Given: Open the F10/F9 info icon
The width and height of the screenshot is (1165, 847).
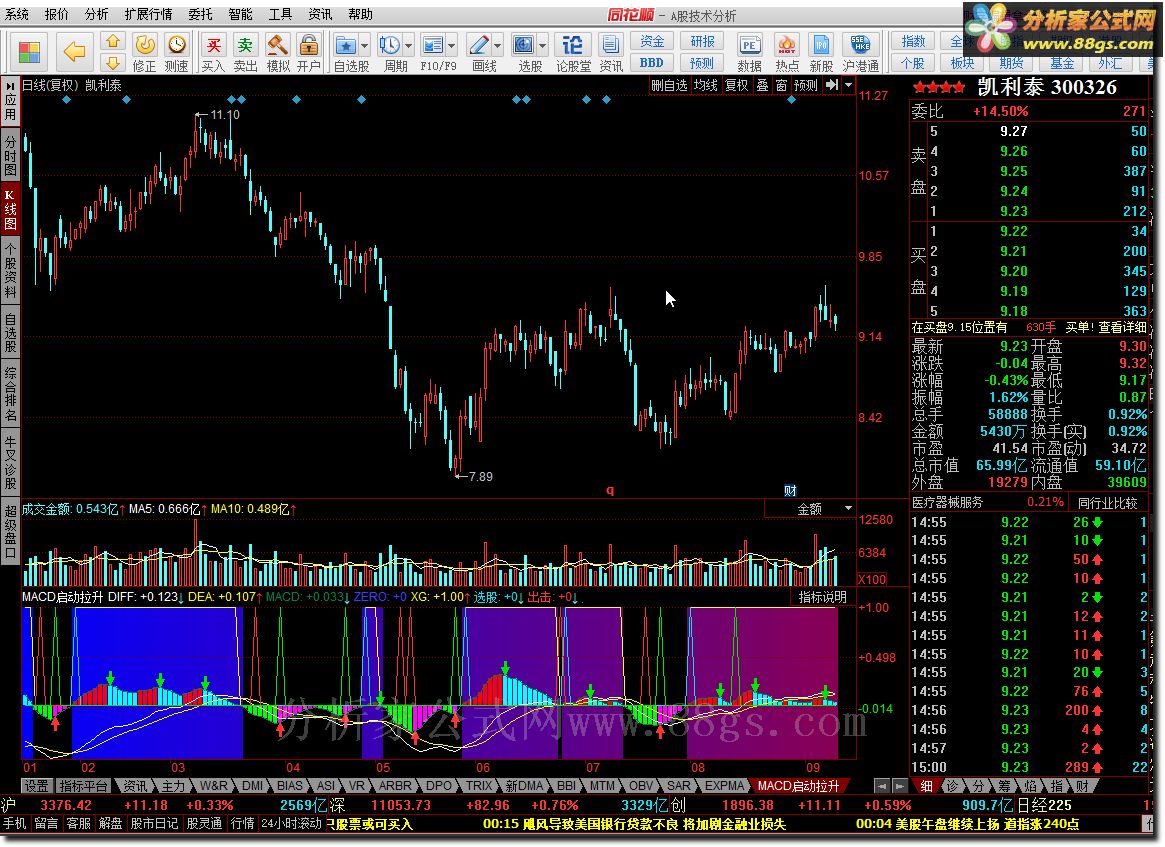Looking at the screenshot, I should tap(432, 45).
